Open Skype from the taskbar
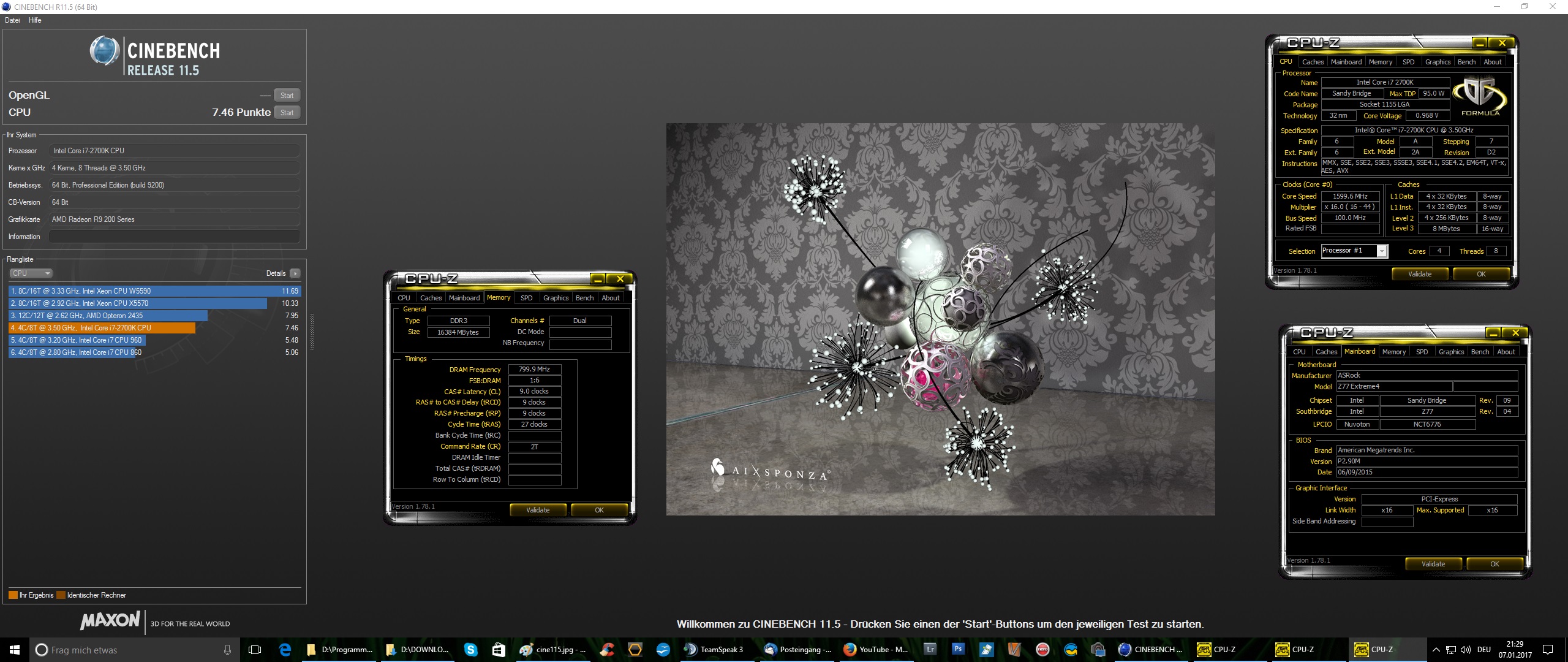Image resolution: width=1568 pixels, height=662 pixels. click(470, 650)
